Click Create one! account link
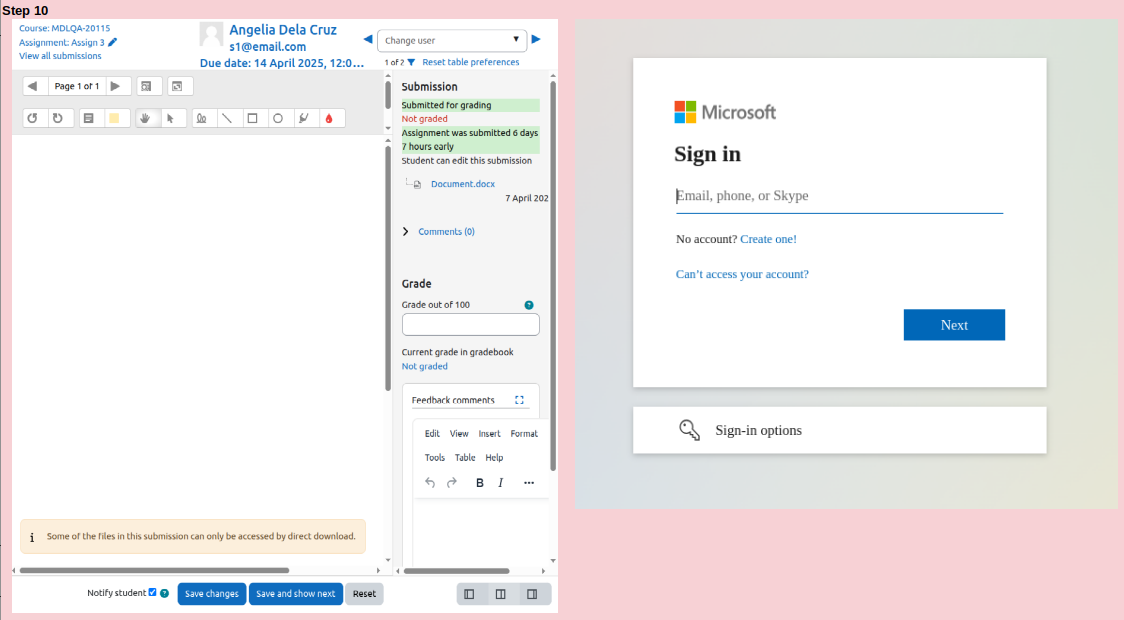 tap(768, 239)
